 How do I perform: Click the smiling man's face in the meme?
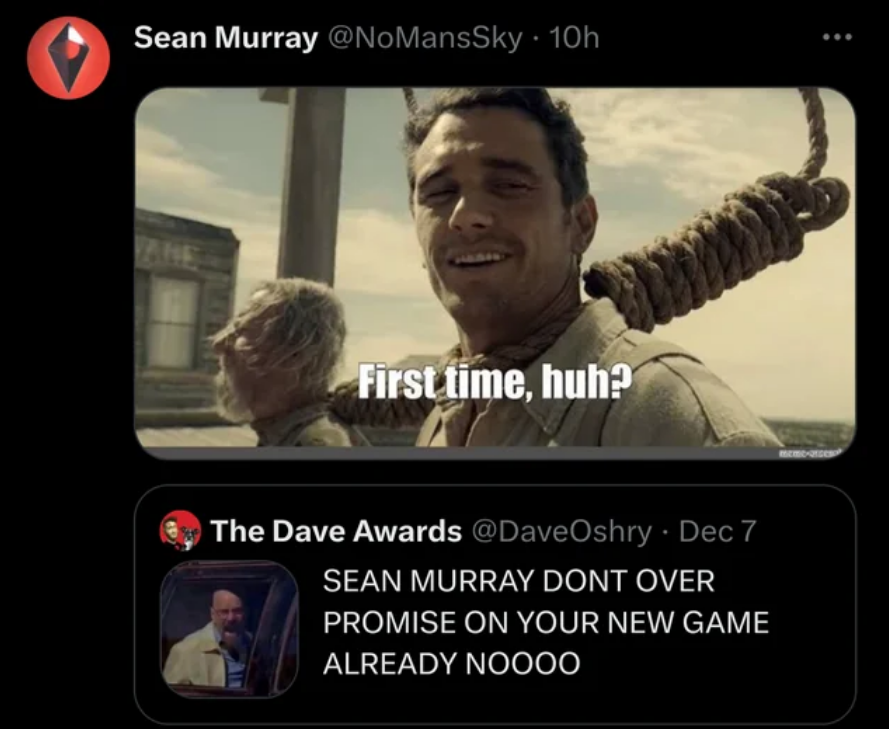tap(491, 217)
